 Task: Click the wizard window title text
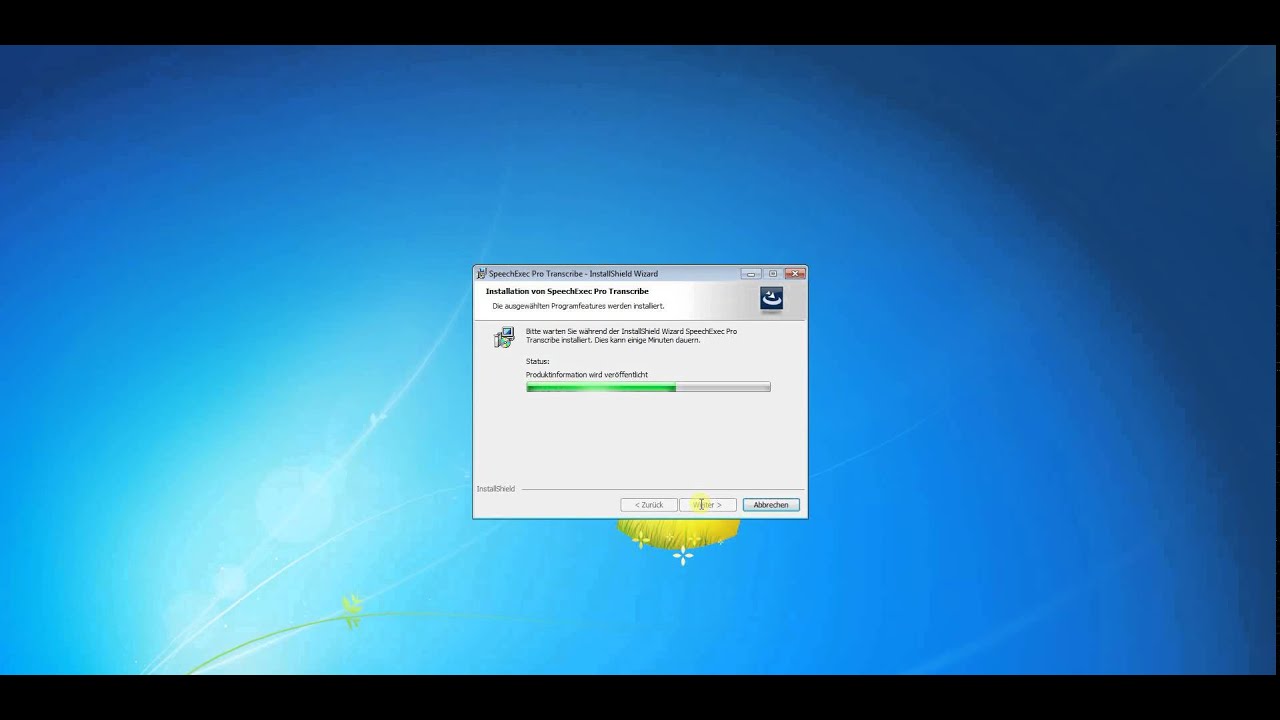tap(573, 273)
